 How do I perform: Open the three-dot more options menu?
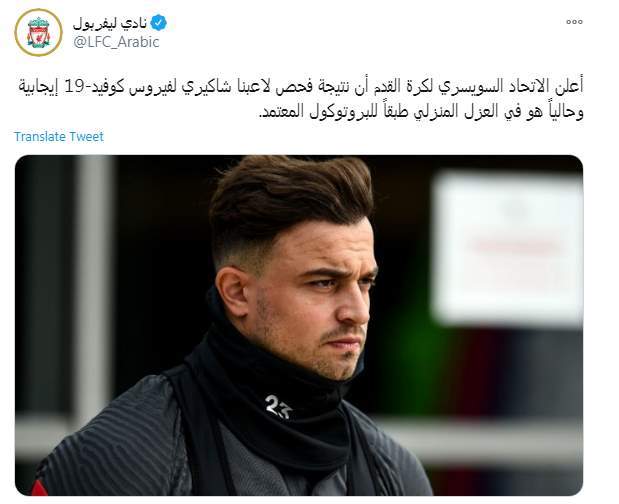coord(574,22)
